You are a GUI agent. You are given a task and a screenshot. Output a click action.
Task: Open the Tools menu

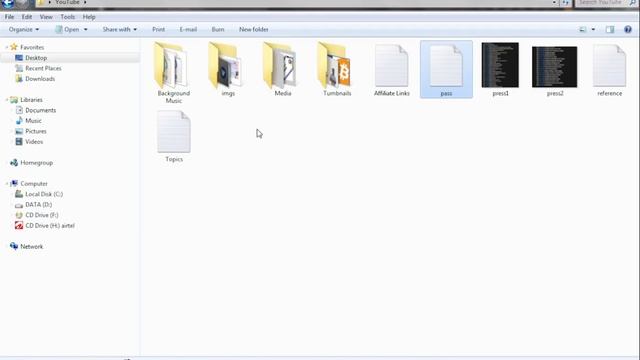click(67, 17)
